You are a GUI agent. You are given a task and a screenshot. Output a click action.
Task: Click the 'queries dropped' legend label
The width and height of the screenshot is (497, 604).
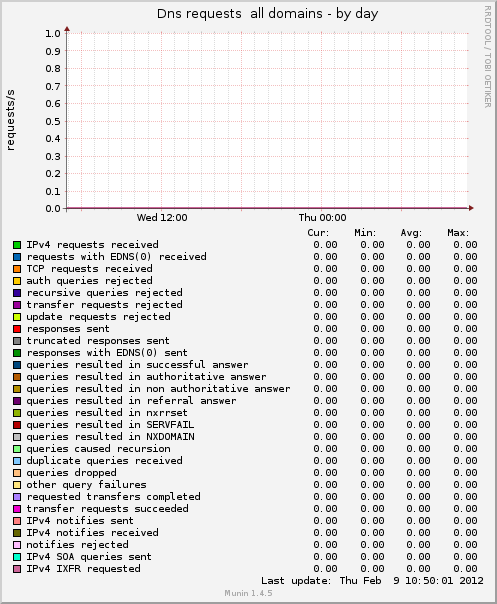coord(71,473)
